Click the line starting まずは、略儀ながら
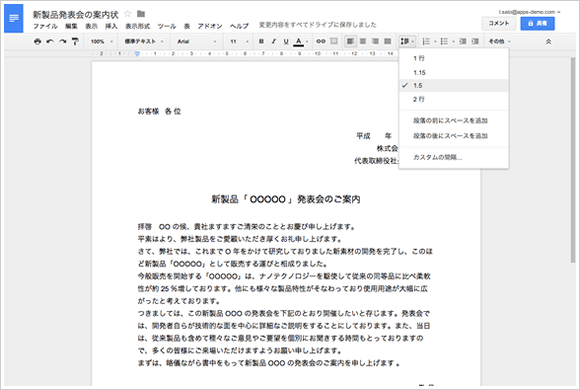This screenshot has height=390, width=580. [269, 363]
